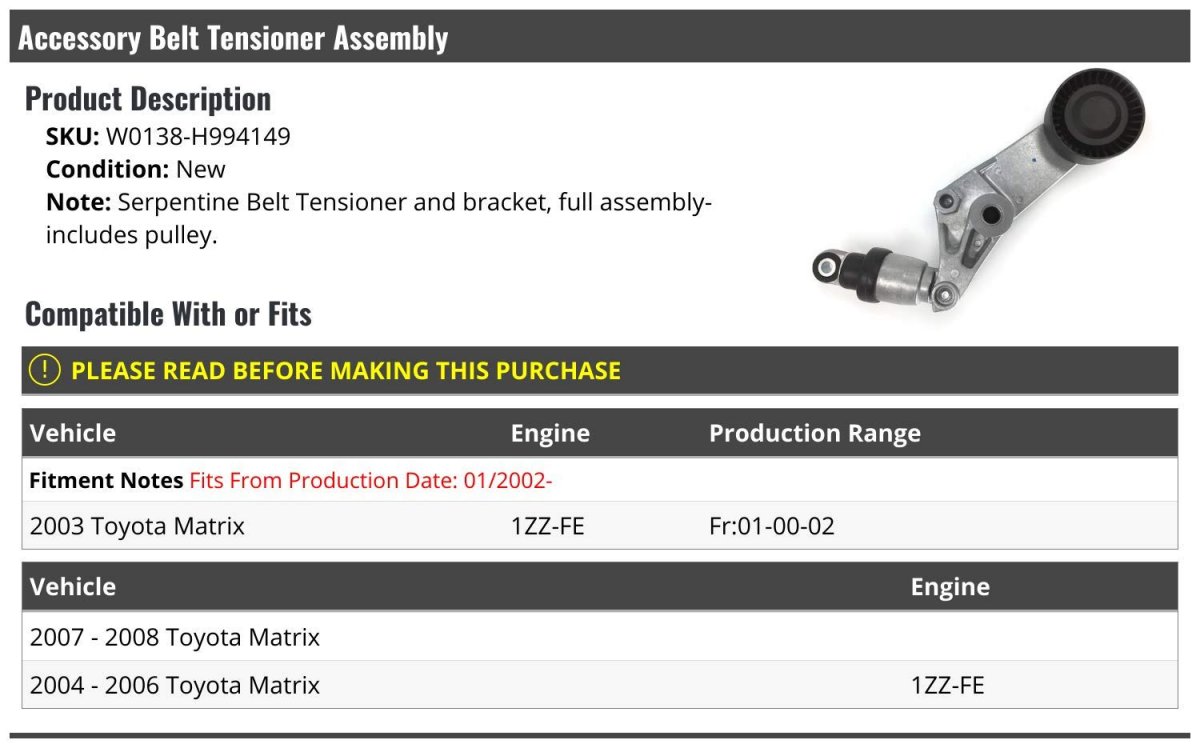Select the 2004 - 2006 Toyota Matrix row
This screenshot has width=1200, height=748.
tap(175, 685)
